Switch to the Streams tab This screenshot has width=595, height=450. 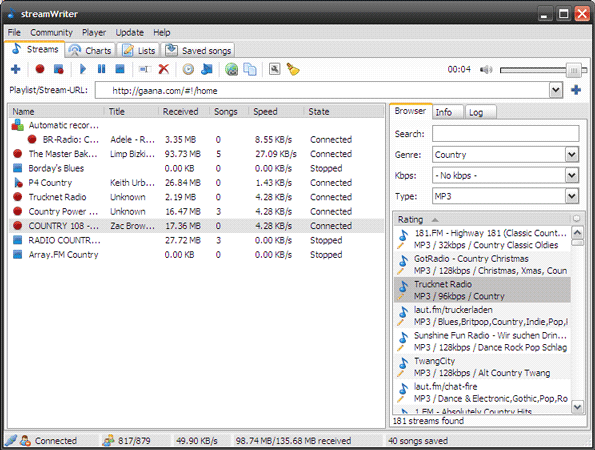coord(35,49)
